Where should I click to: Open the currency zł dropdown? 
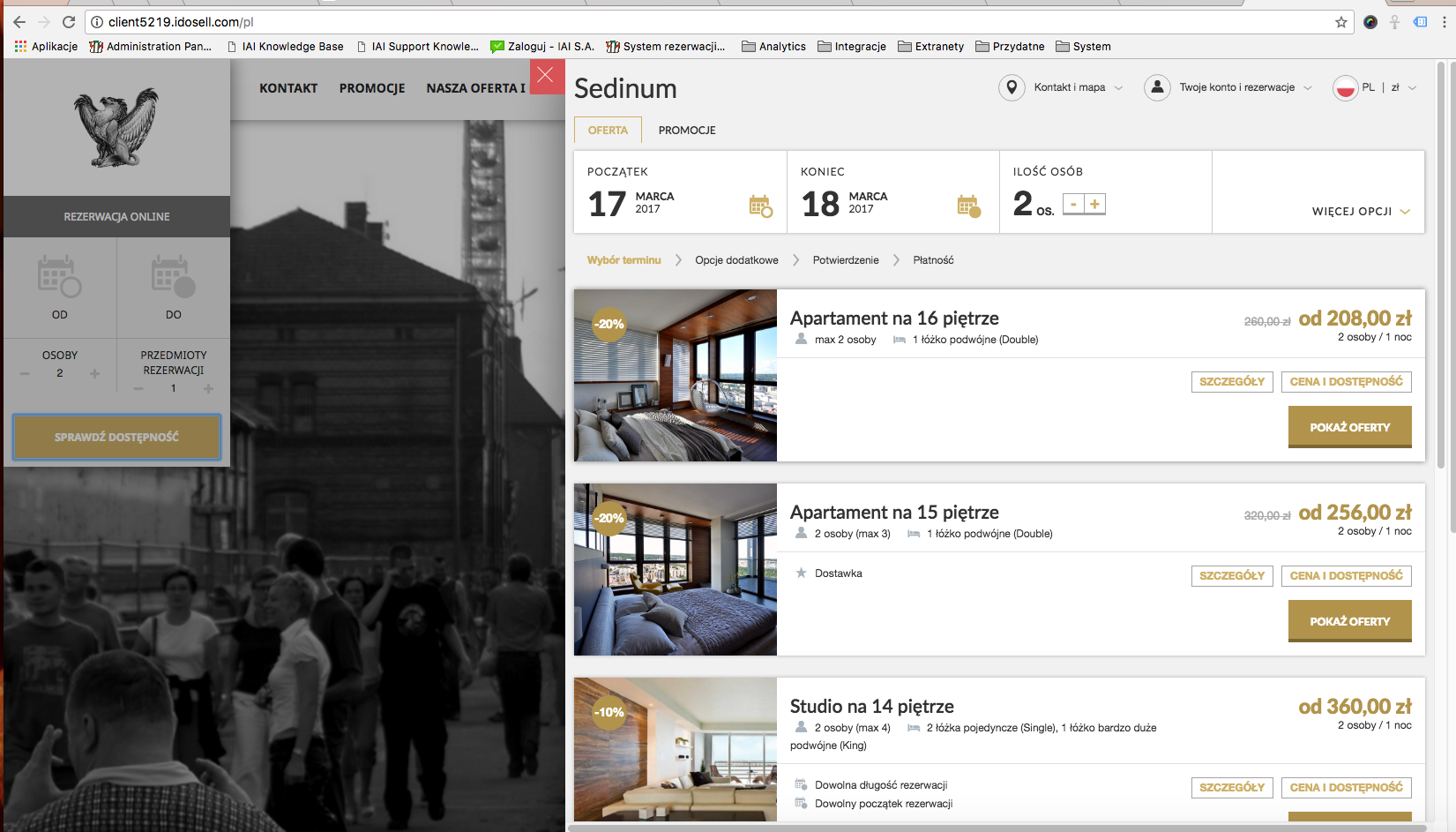tap(1403, 87)
